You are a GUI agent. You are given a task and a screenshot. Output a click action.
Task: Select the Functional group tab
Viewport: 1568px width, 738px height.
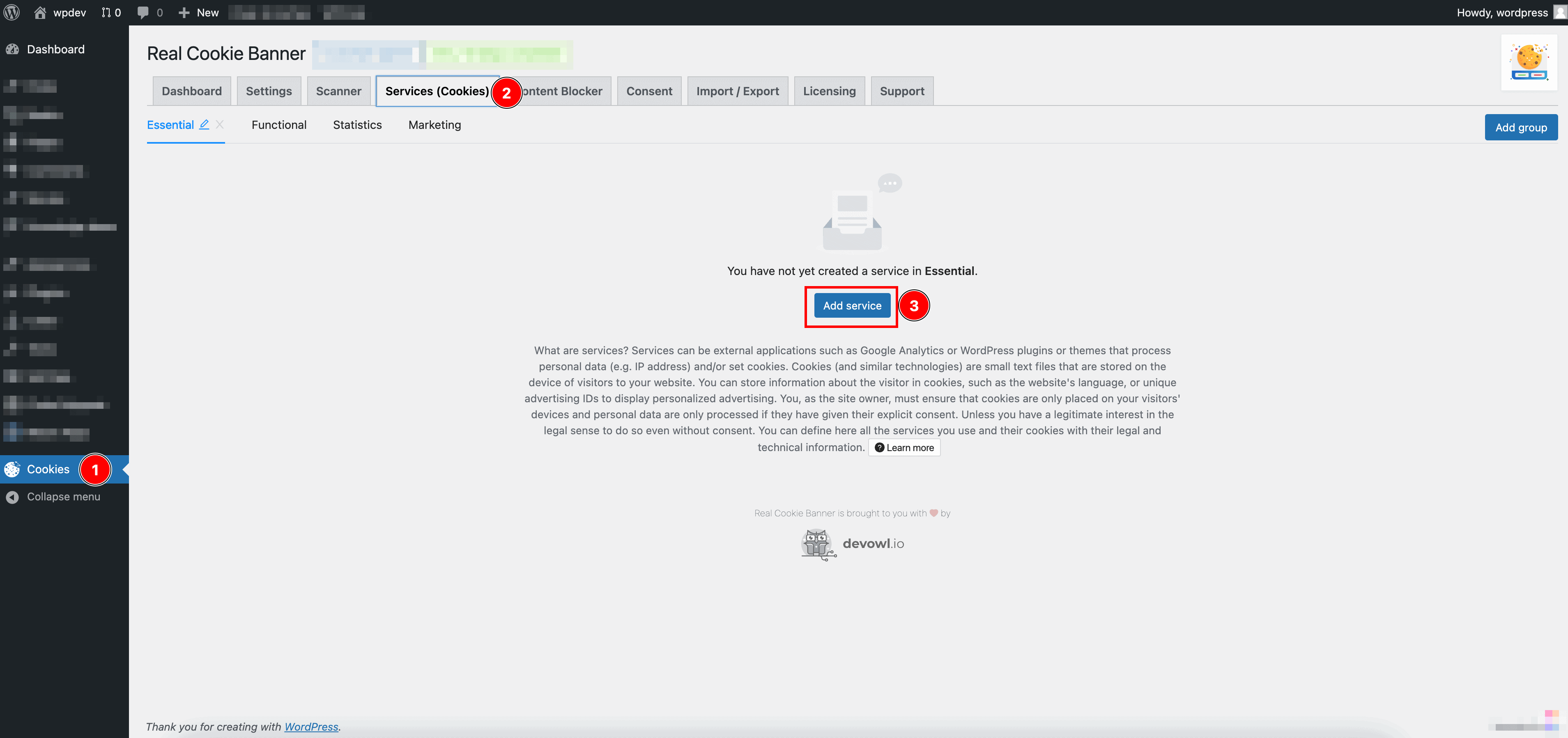click(279, 125)
